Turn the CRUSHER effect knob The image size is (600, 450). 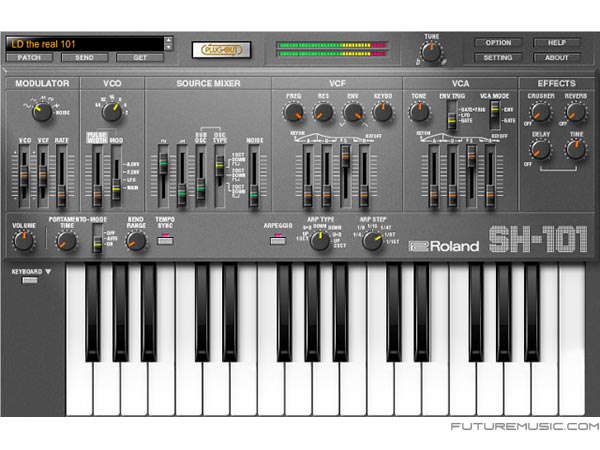point(540,112)
